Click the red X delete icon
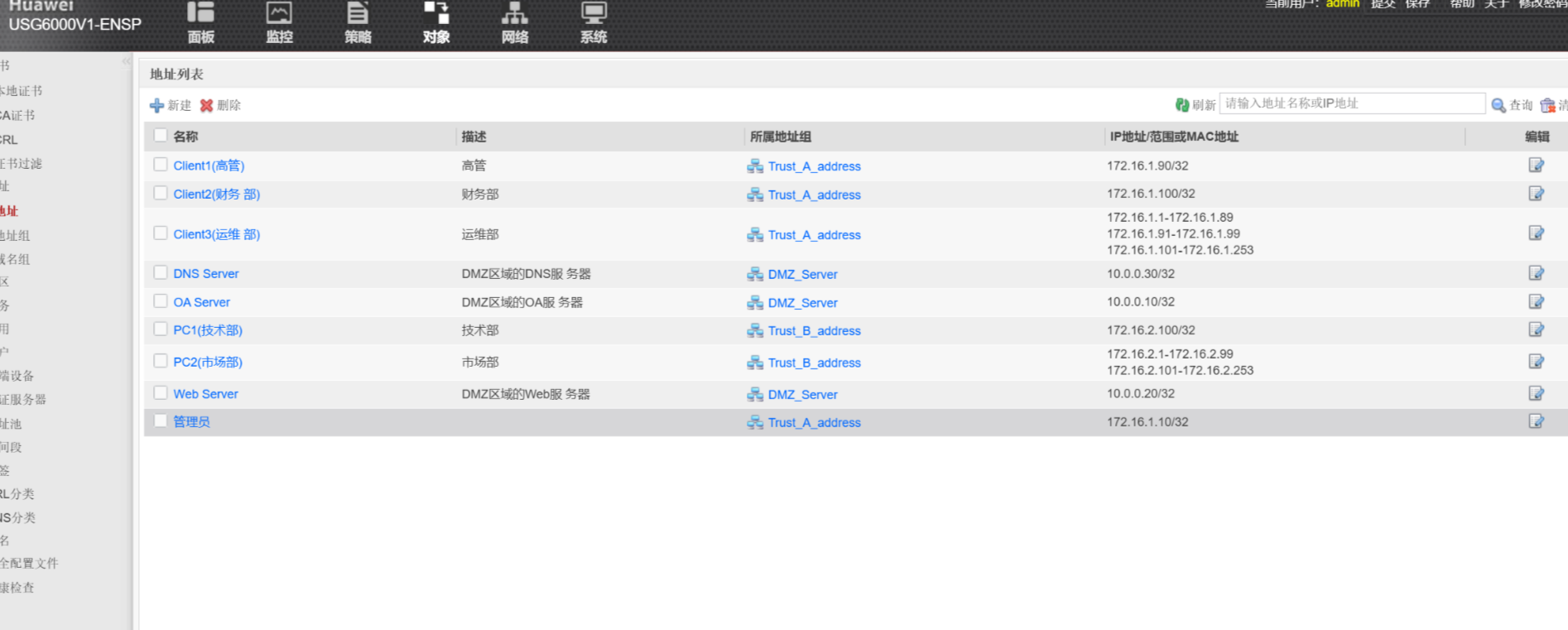The height and width of the screenshot is (630, 1568). pos(206,105)
